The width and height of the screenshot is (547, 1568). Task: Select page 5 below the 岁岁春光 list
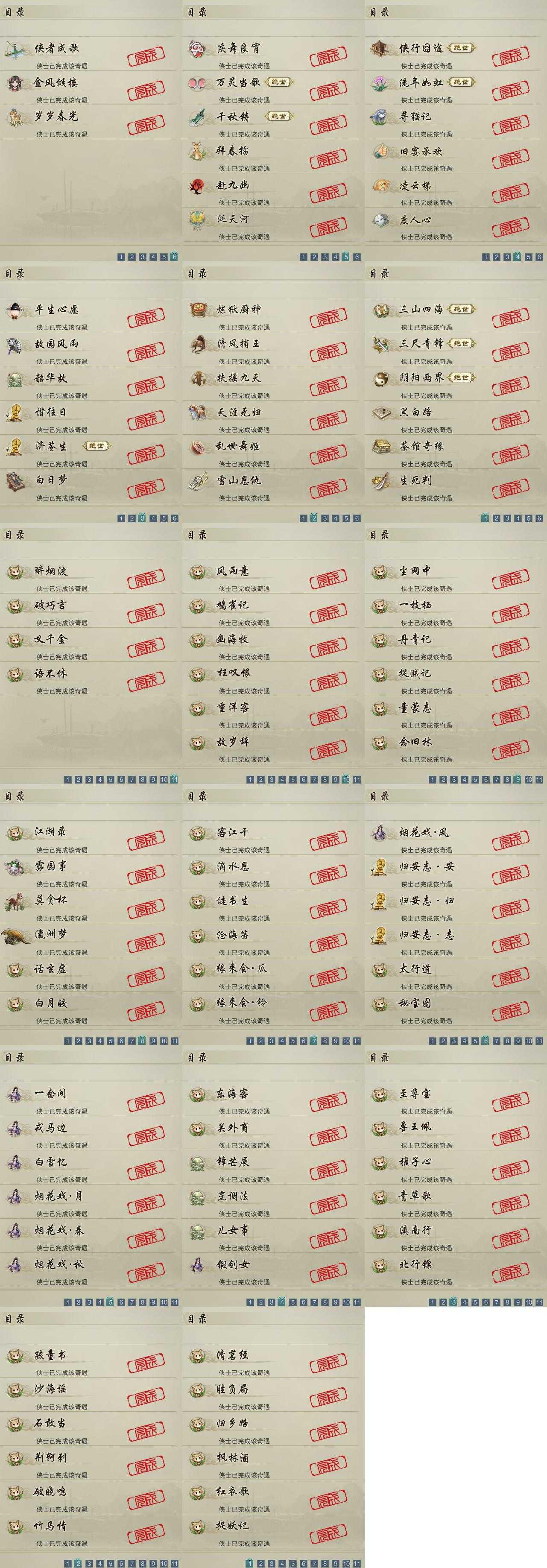(x=164, y=257)
